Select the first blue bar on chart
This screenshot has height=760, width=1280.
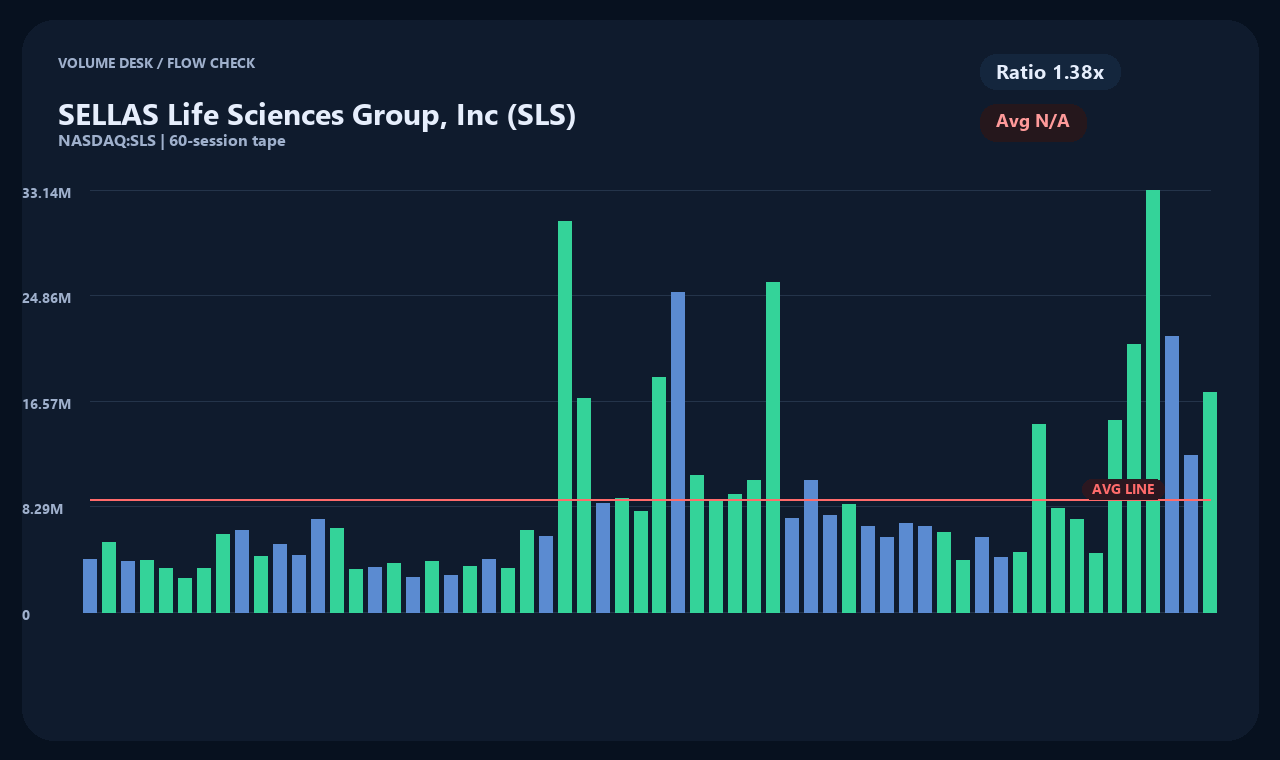pos(90,586)
